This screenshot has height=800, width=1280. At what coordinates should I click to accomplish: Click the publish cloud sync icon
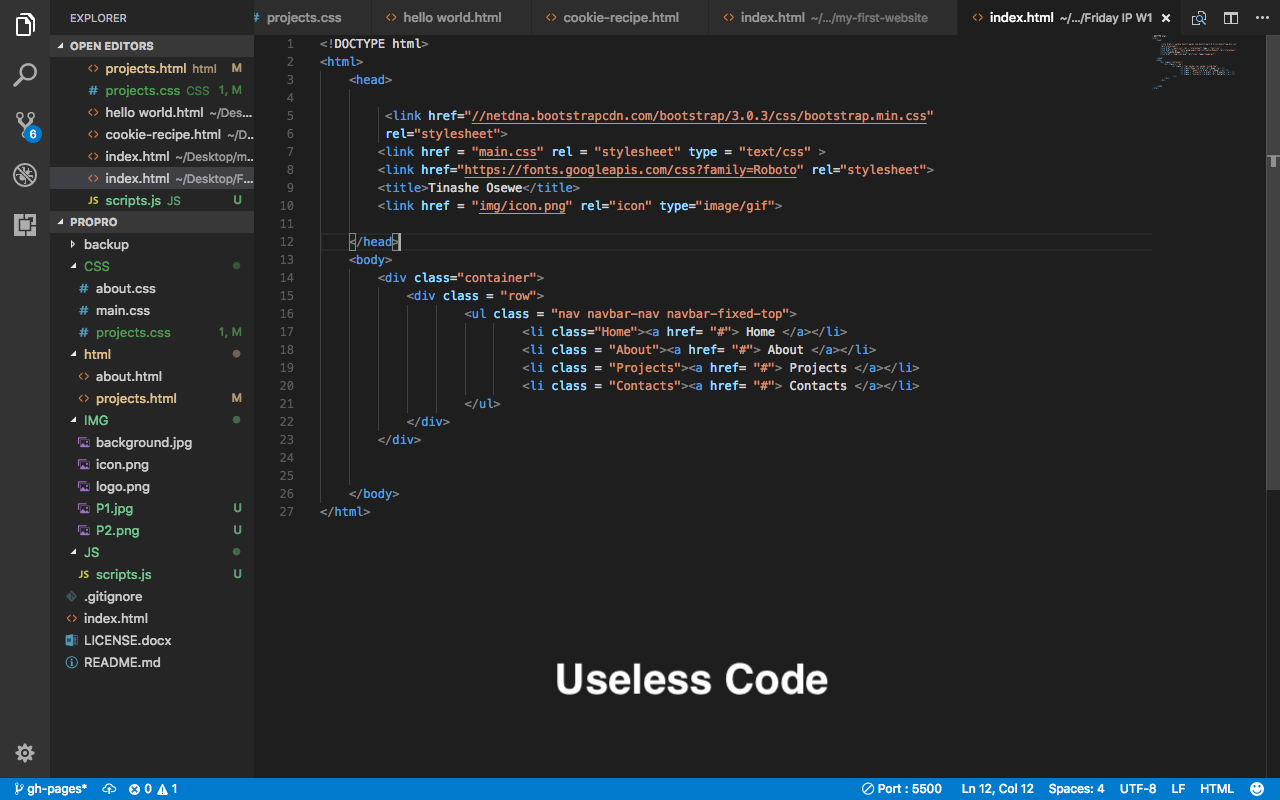pyautogui.click(x=109, y=789)
